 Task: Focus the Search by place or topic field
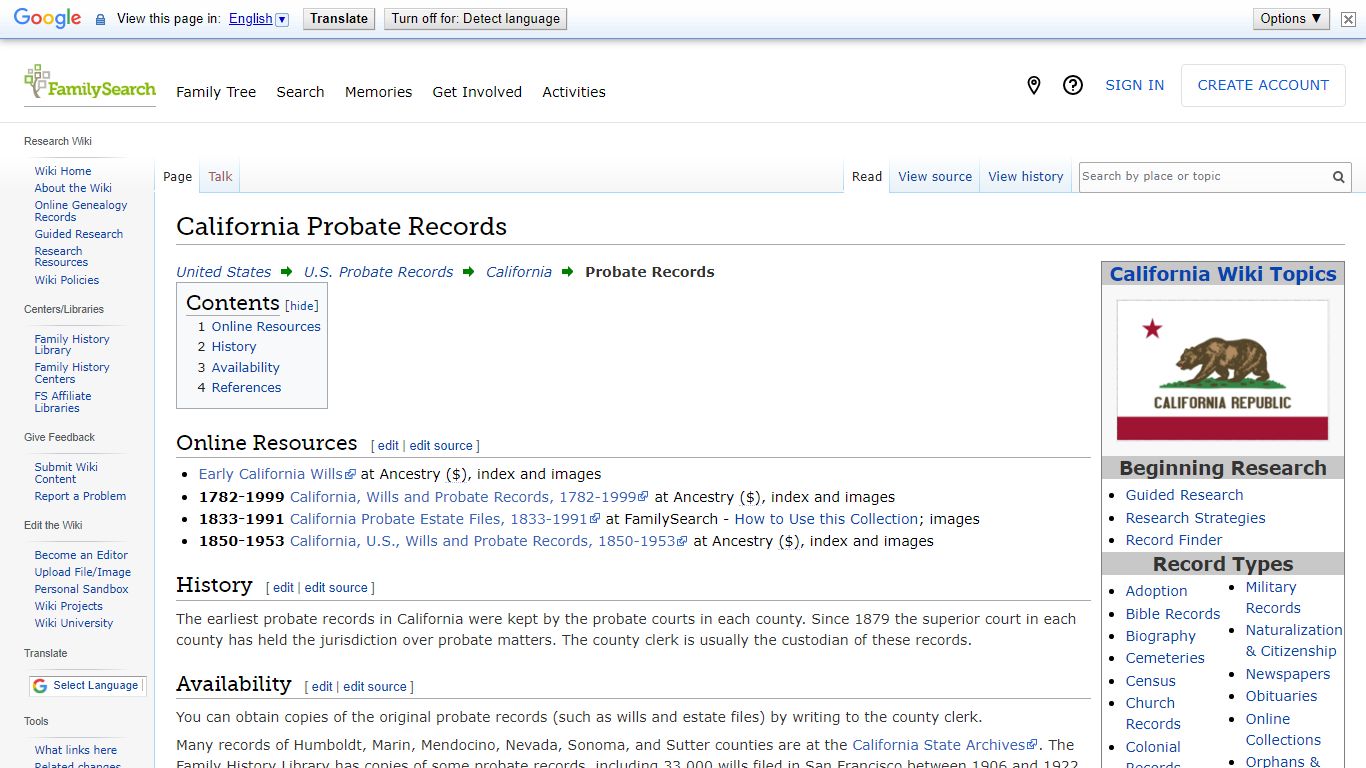click(1204, 177)
